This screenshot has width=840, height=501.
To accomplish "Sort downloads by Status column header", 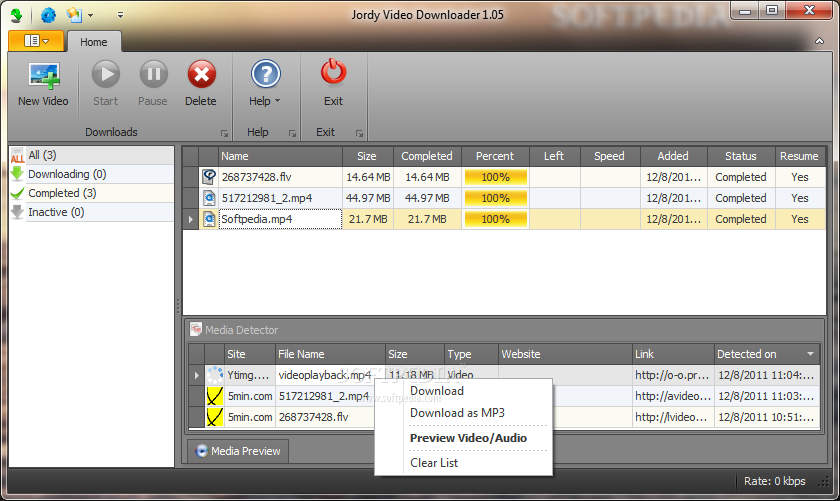I will click(741, 156).
